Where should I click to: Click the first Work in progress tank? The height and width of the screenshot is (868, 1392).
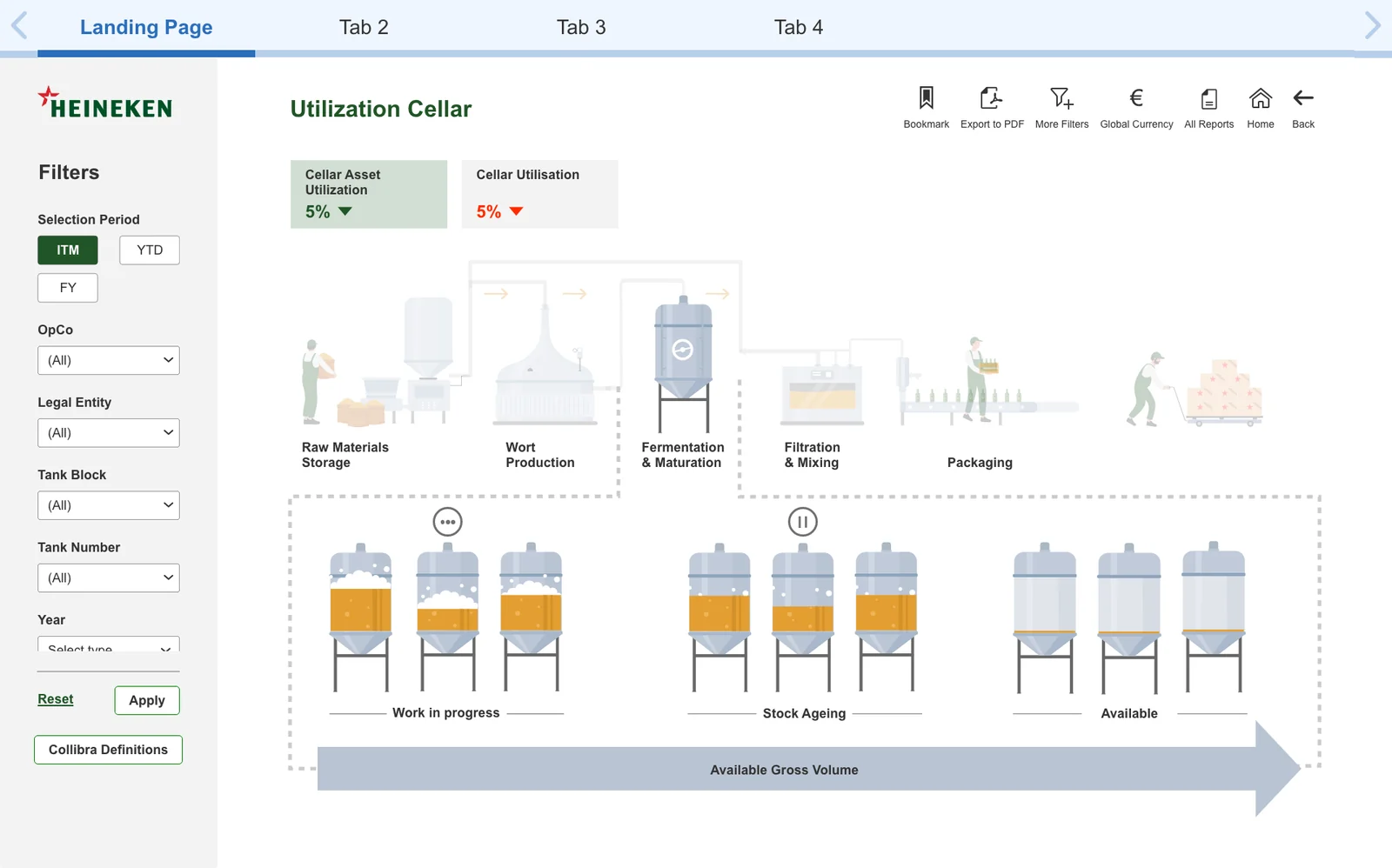pyautogui.click(x=360, y=617)
